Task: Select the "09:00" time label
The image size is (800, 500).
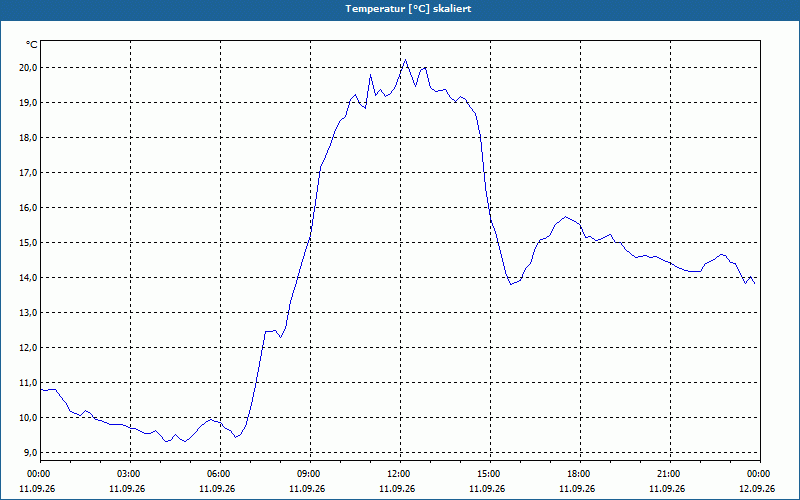Action: point(308,474)
